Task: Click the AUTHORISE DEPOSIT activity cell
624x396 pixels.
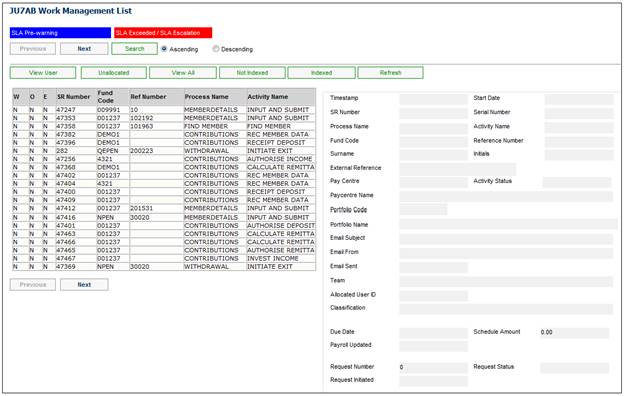Action: pyautogui.click(x=281, y=225)
